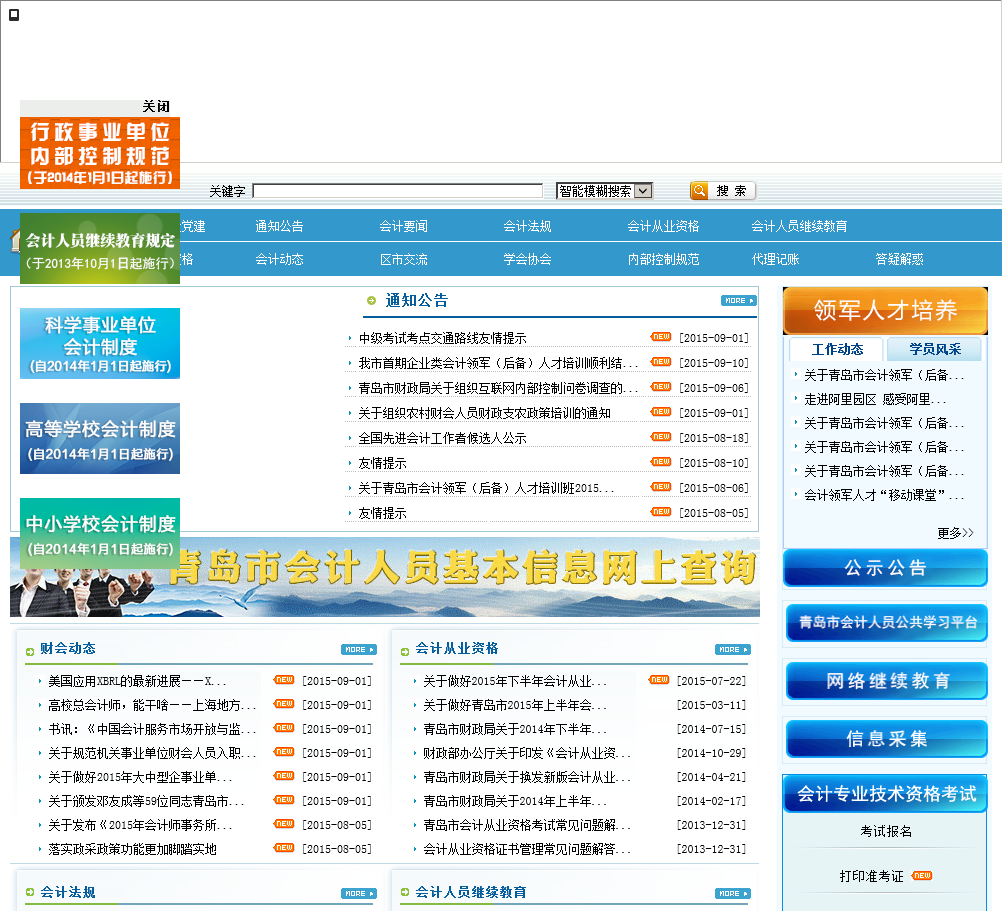Open 中级考试考点交通路线友情提示 notice

(x=442, y=338)
